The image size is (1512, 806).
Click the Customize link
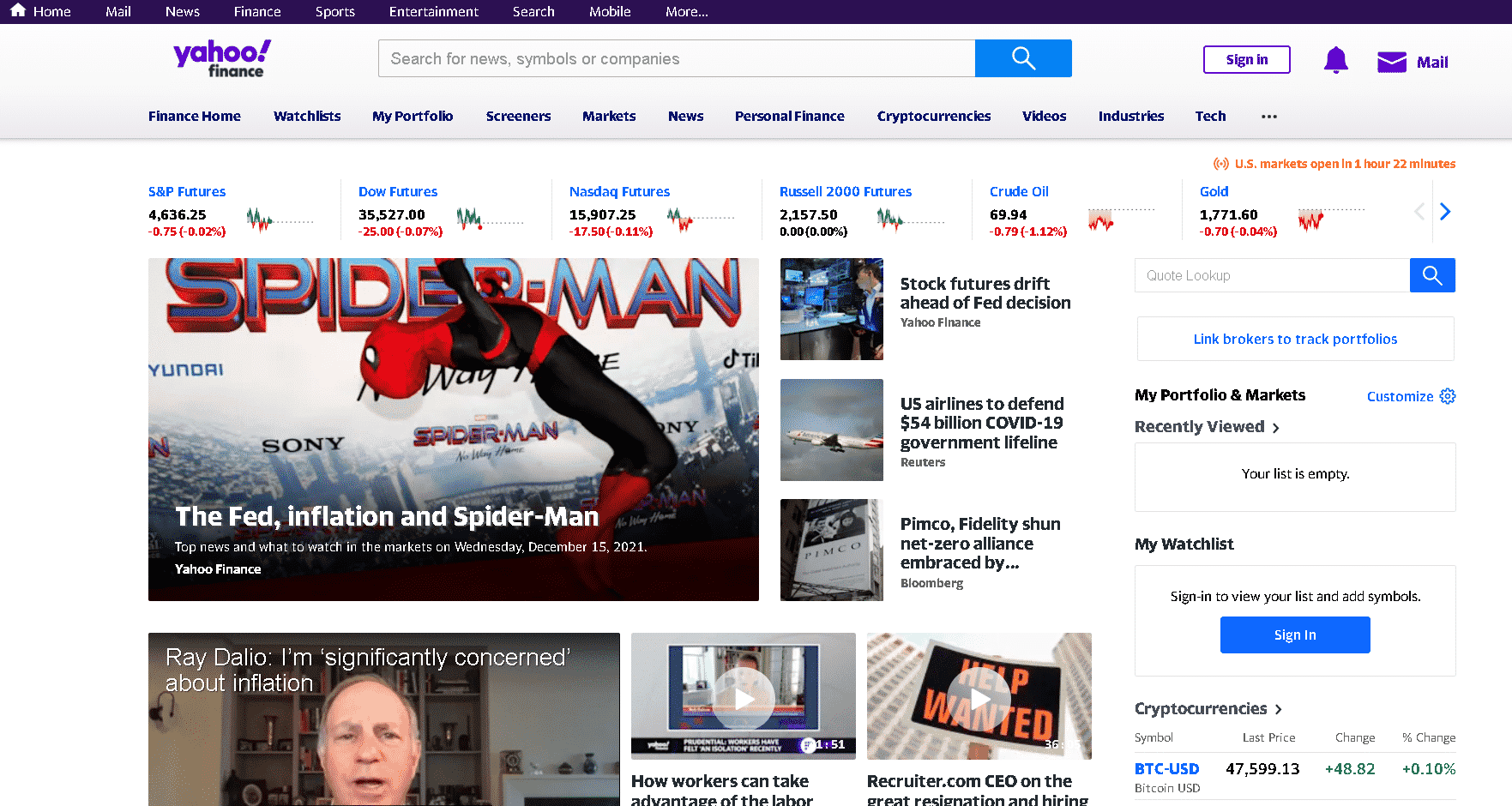[x=1400, y=397]
